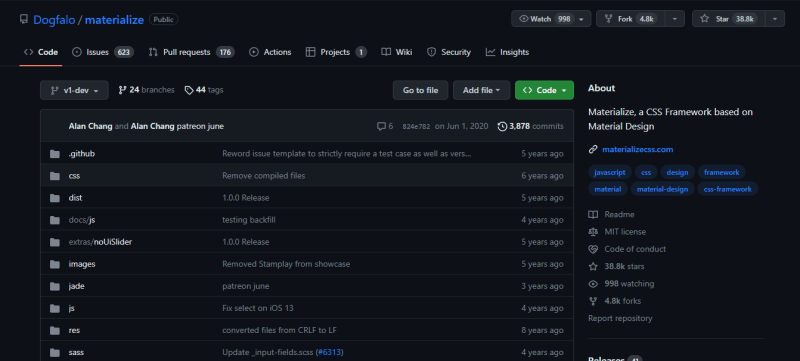Viewport: 800px width, 361px height.
Task: Expand the Add file dropdown
Action: point(482,90)
